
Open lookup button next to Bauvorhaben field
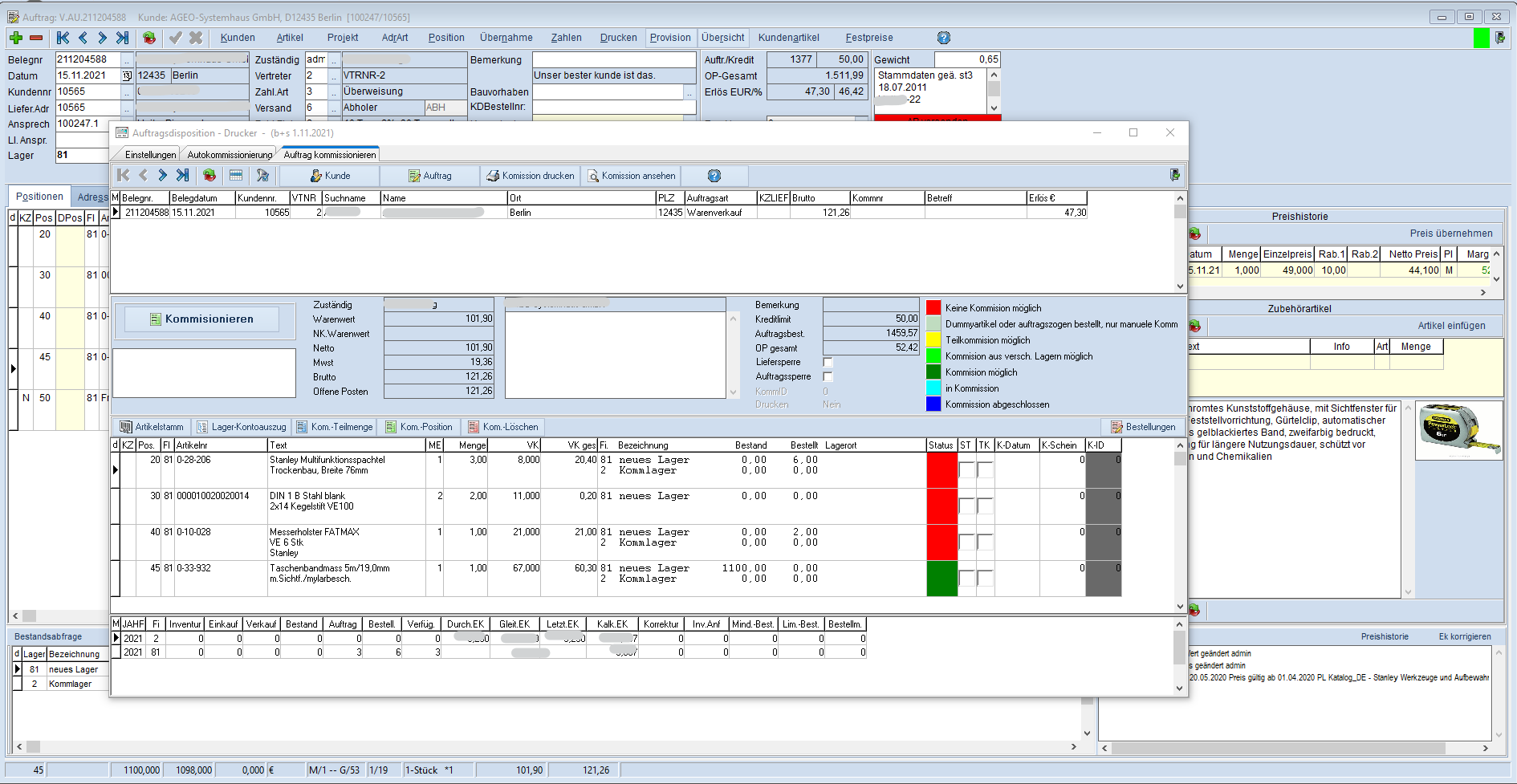tap(689, 92)
